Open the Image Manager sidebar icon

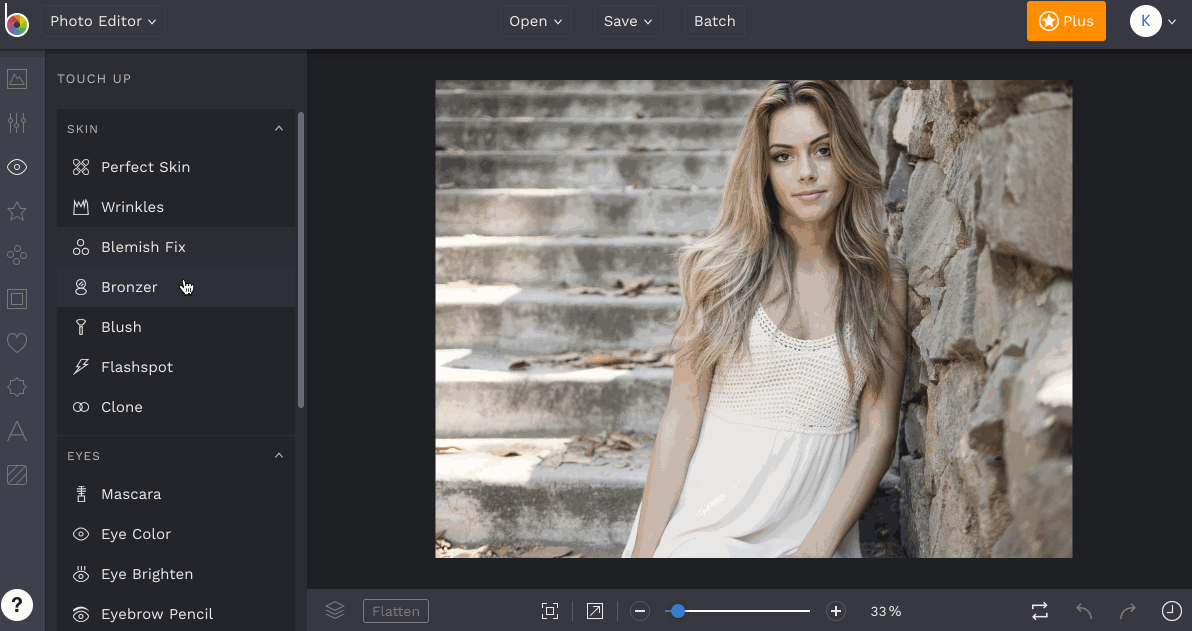click(17, 79)
